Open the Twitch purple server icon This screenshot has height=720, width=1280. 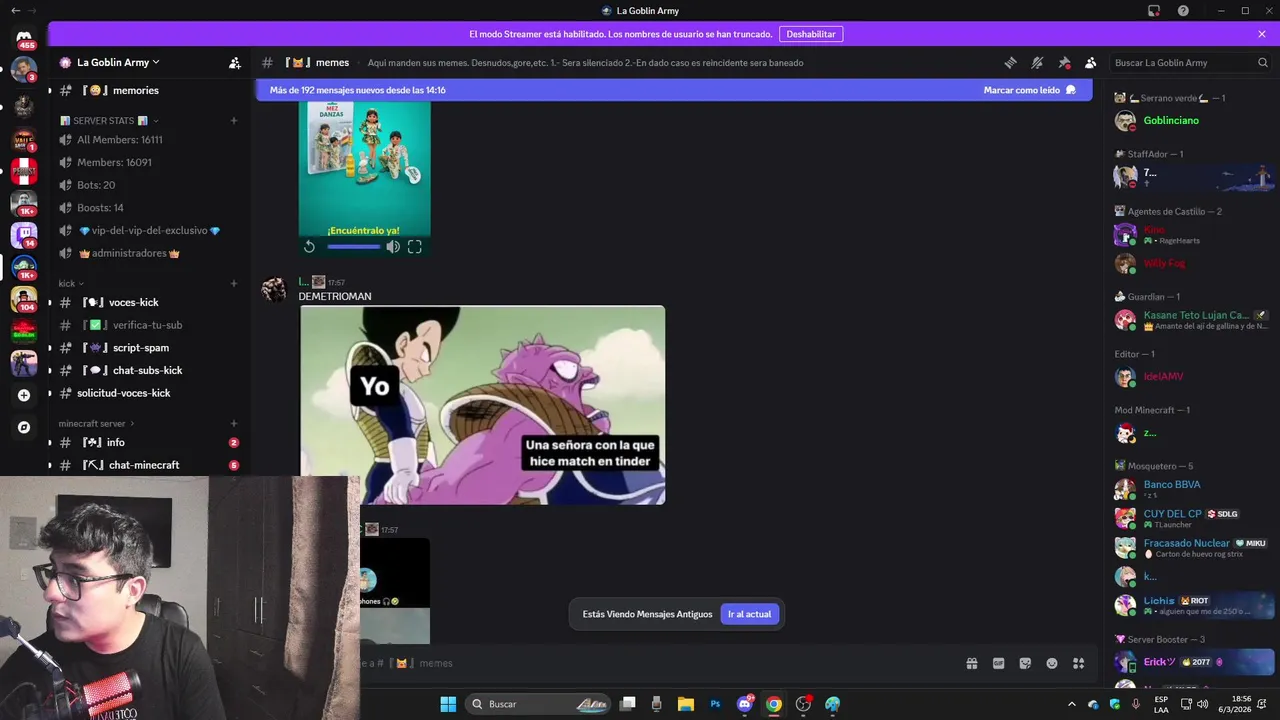[x=24, y=235]
